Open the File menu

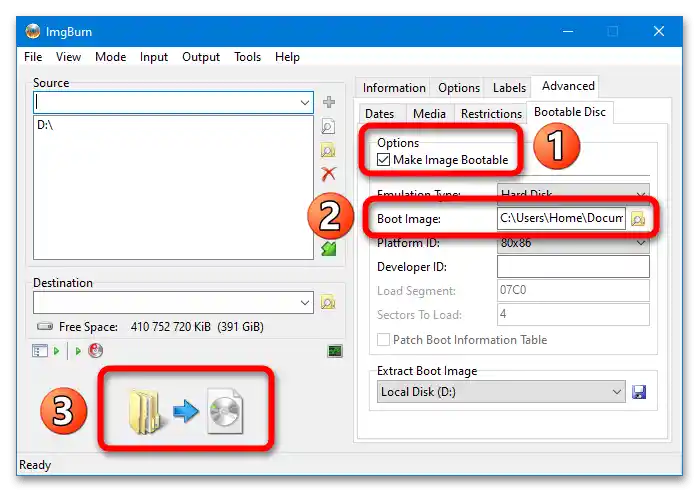33,57
